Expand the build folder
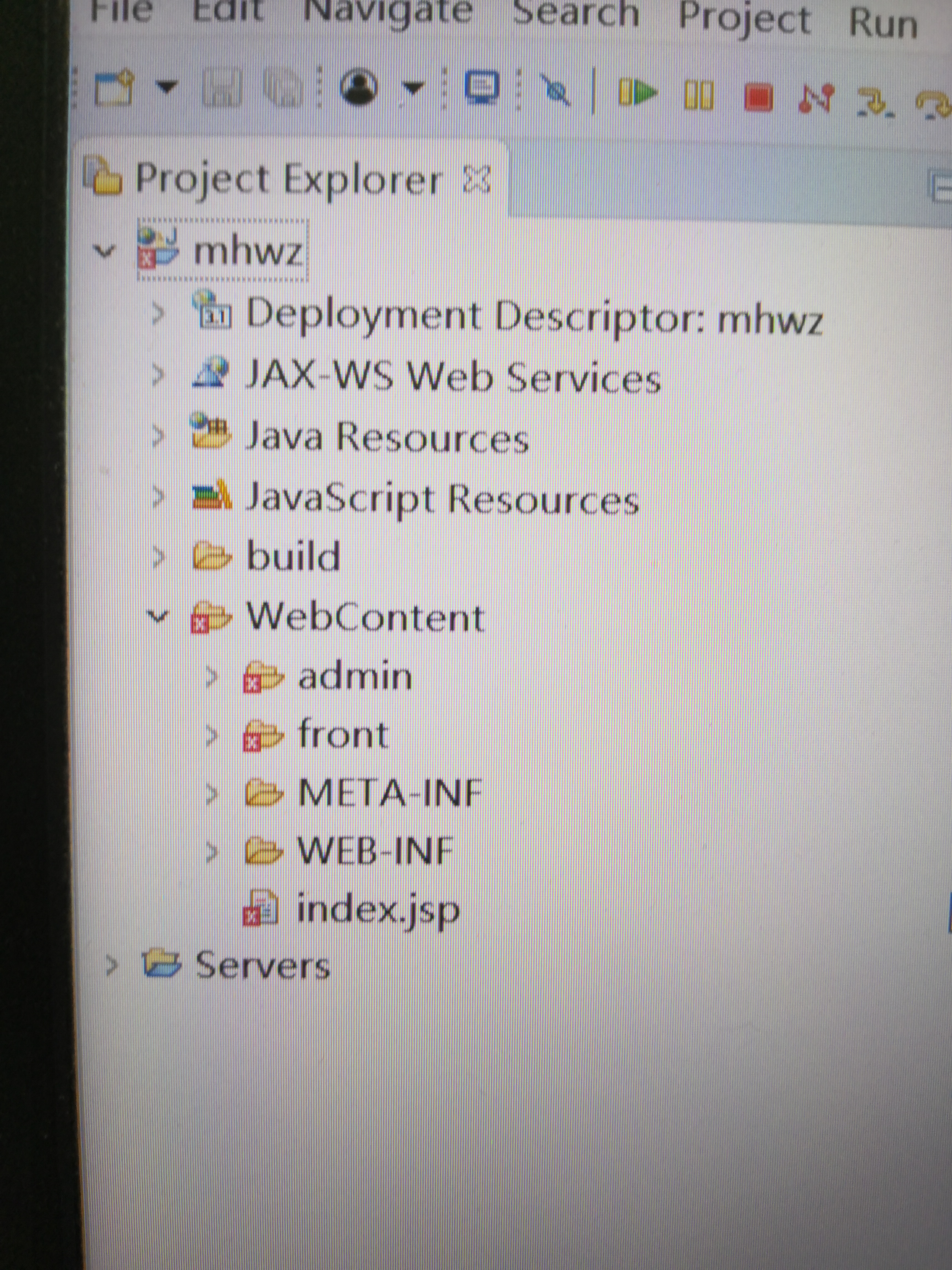The image size is (952, 1270). pos(159,557)
